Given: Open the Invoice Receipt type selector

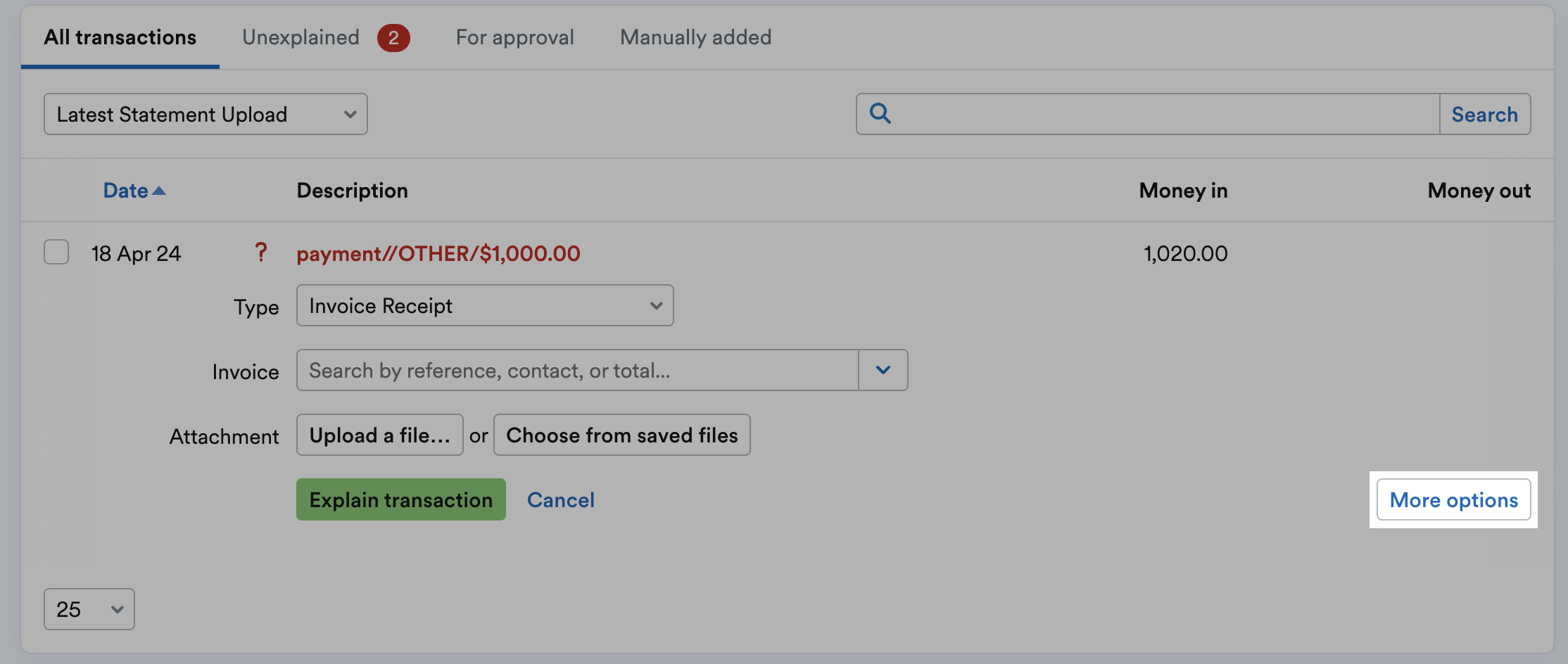Looking at the screenshot, I should click(484, 305).
